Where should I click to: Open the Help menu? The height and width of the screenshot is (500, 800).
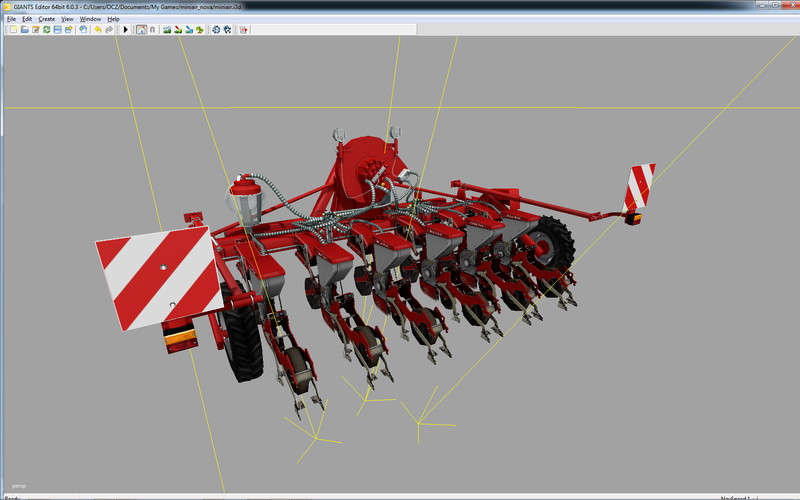(113, 19)
